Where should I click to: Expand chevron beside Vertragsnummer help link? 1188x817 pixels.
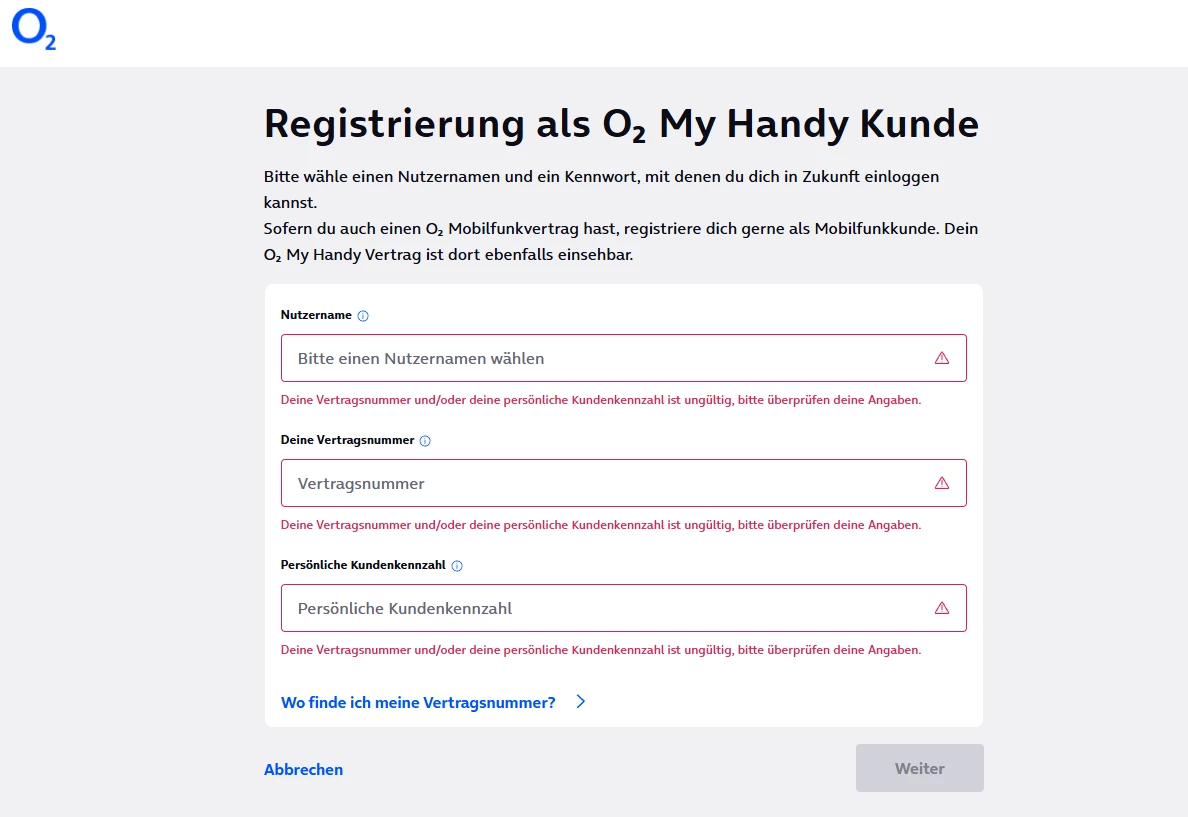[x=581, y=702]
